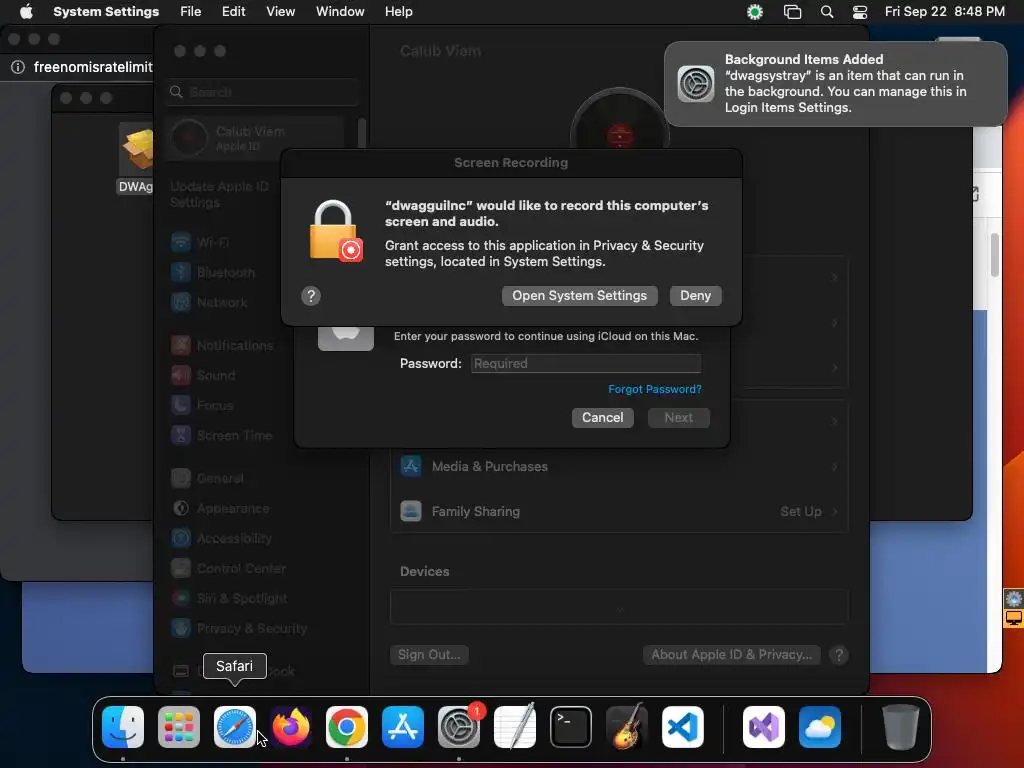Launch Safari from the Dock
Viewport: 1024px width, 768px height.
pos(234,727)
